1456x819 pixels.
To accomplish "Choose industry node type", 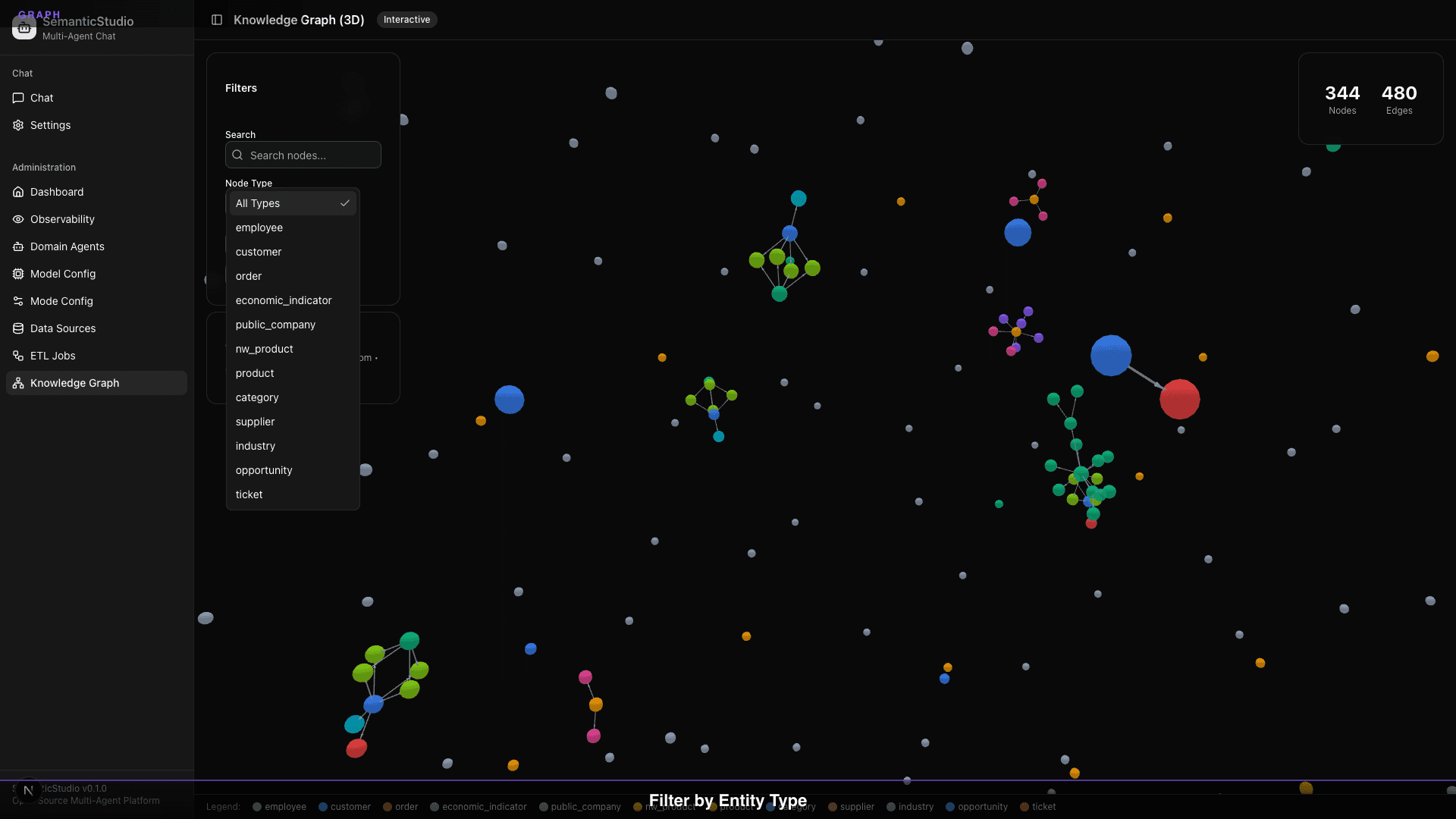I will 293,446.
